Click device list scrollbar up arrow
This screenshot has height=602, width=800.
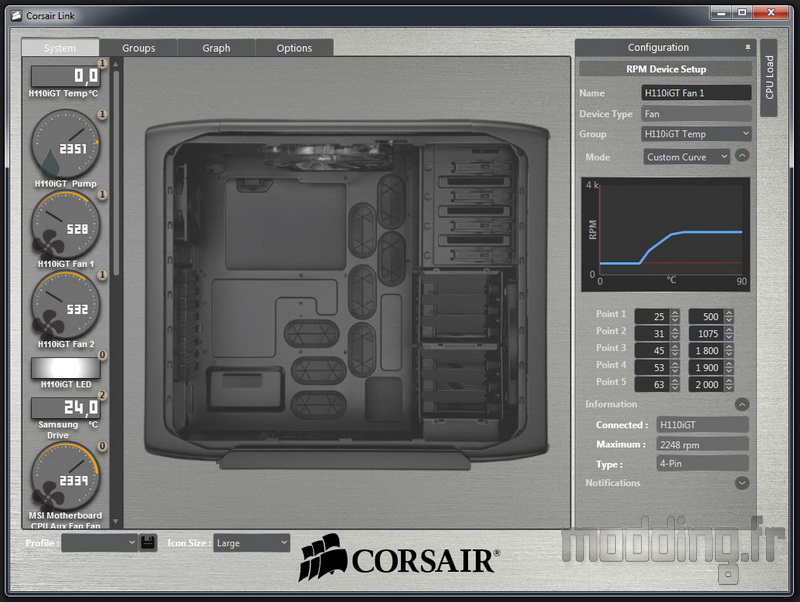[x=116, y=64]
